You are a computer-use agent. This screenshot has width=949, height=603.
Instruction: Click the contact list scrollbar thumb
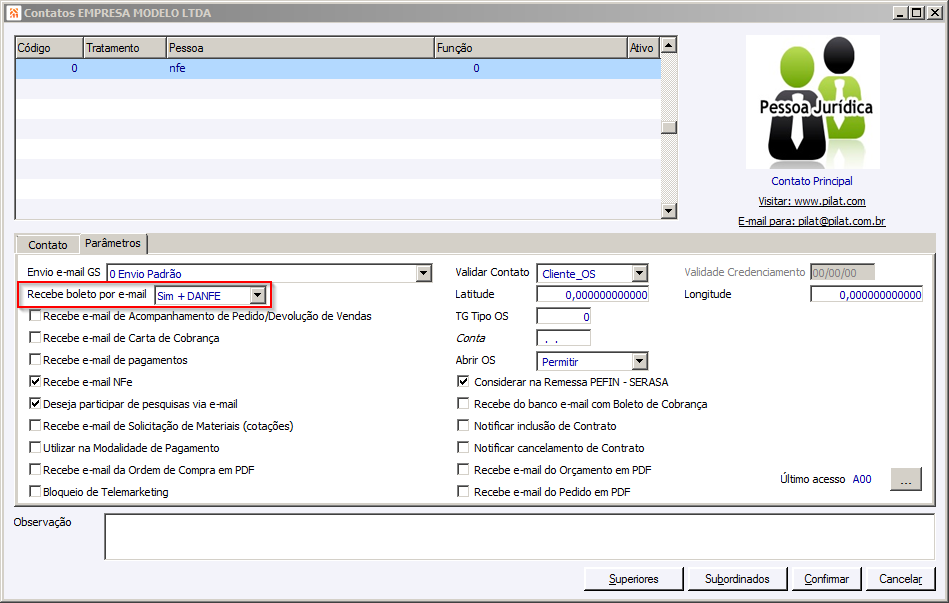(x=668, y=127)
